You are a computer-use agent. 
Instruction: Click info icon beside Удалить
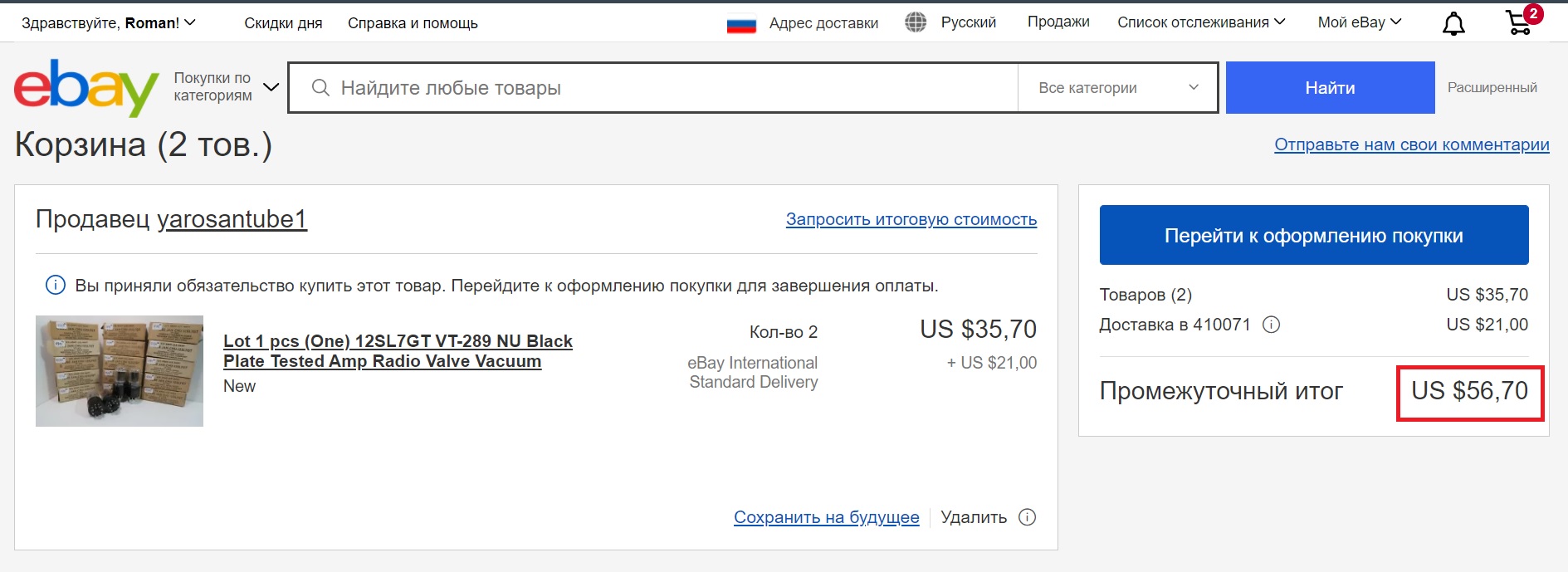click(1028, 517)
